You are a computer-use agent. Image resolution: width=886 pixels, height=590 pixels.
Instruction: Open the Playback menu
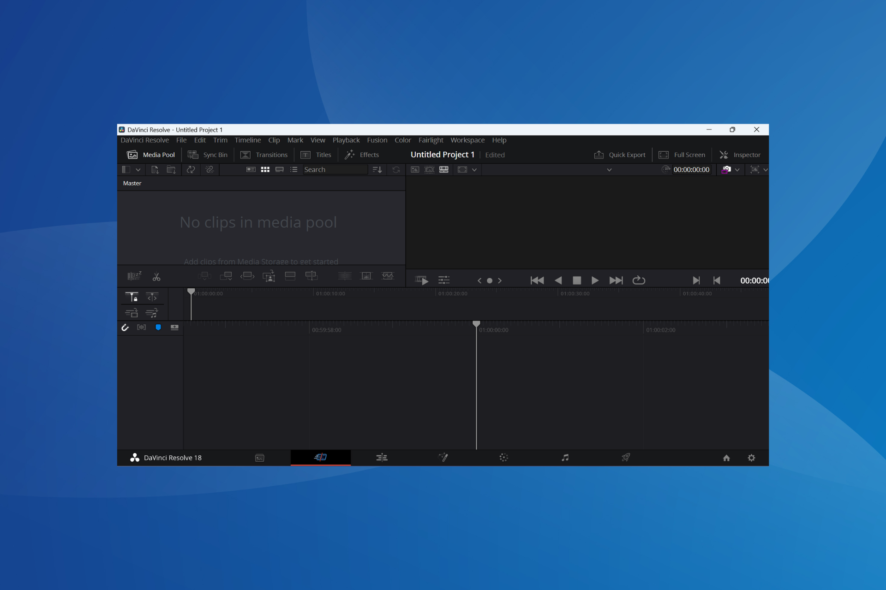(346, 140)
